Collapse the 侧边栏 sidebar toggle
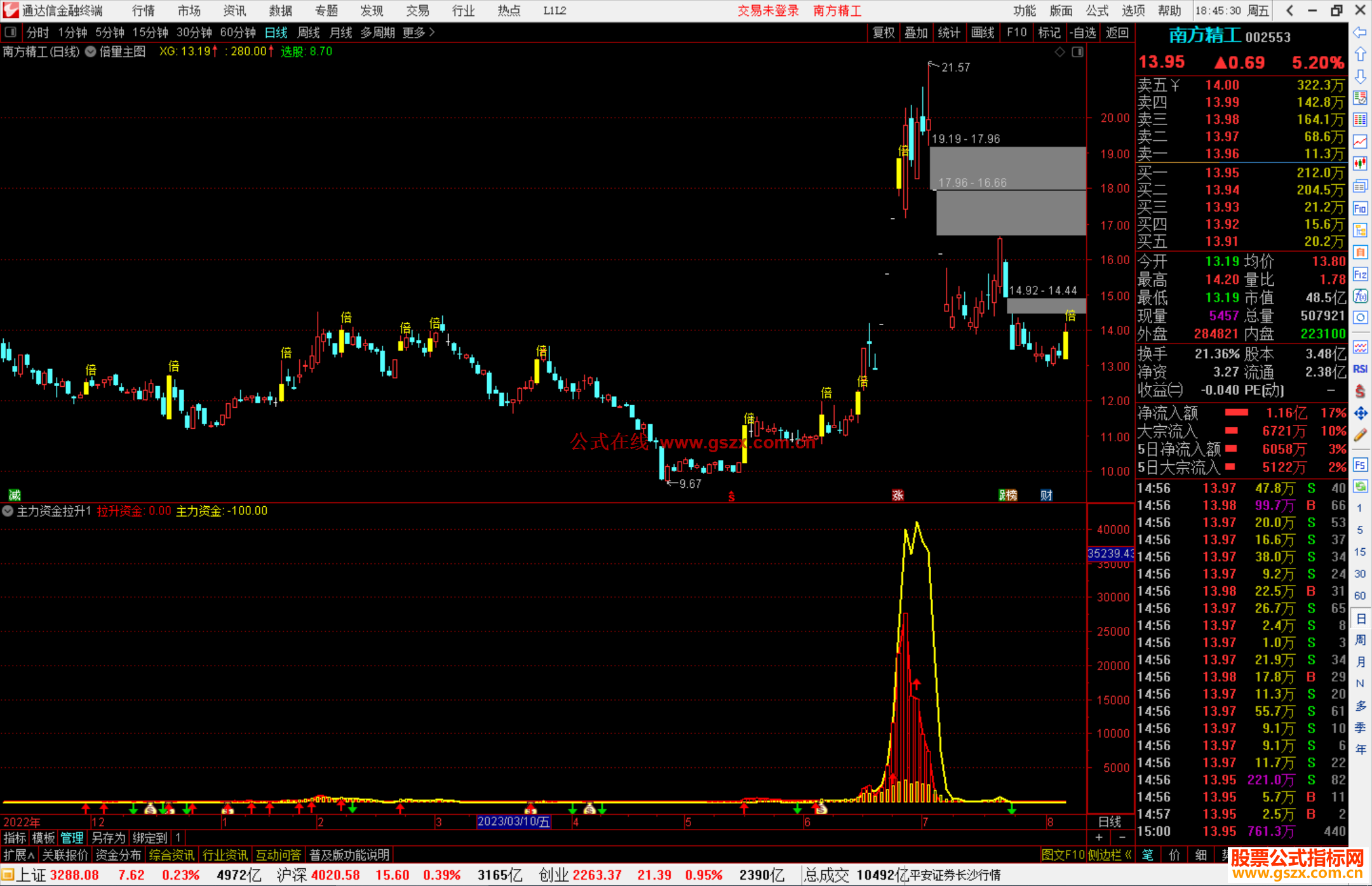The height and width of the screenshot is (886, 1372). pyautogui.click(x=1110, y=855)
